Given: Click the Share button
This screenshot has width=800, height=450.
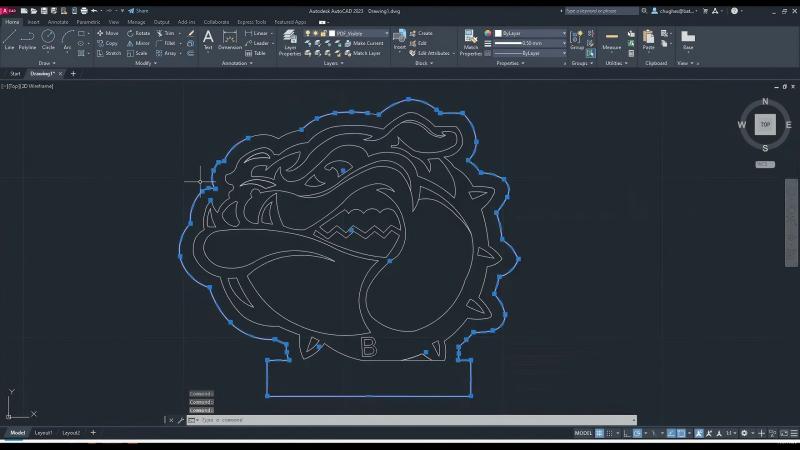Looking at the screenshot, I should [138, 11].
